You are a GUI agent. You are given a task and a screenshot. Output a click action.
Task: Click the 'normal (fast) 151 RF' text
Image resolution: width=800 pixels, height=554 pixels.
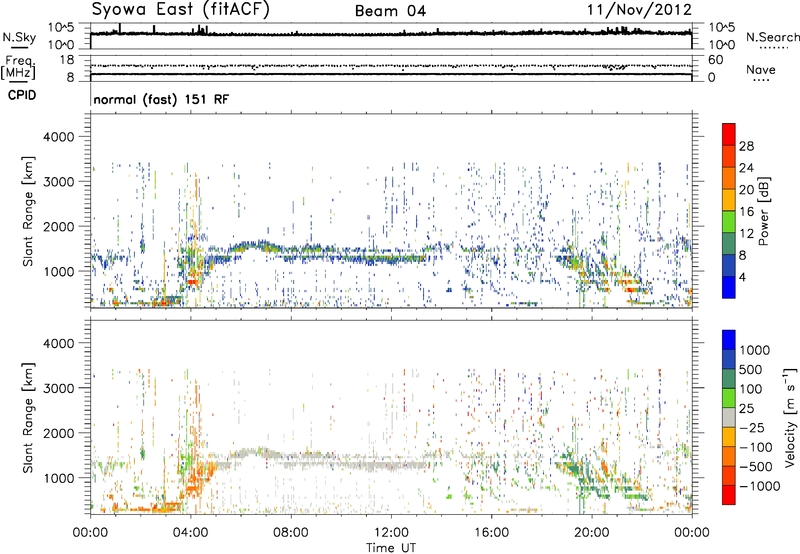[161, 99]
